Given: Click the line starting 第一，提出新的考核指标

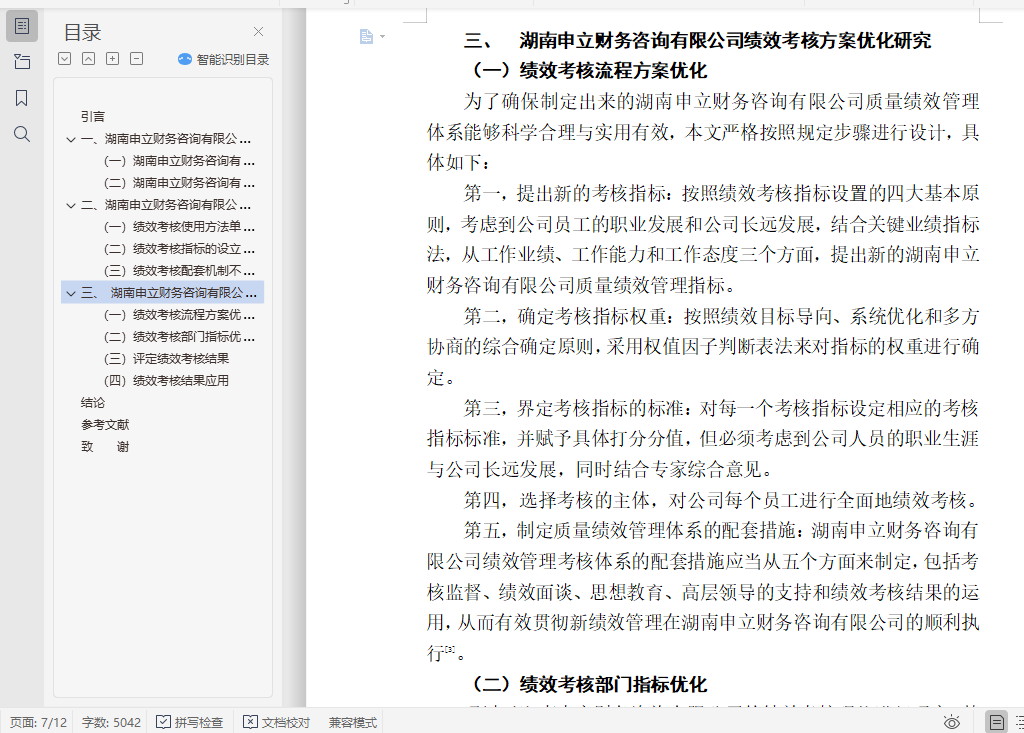Looking at the screenshot, I should (x=722, y=193).
